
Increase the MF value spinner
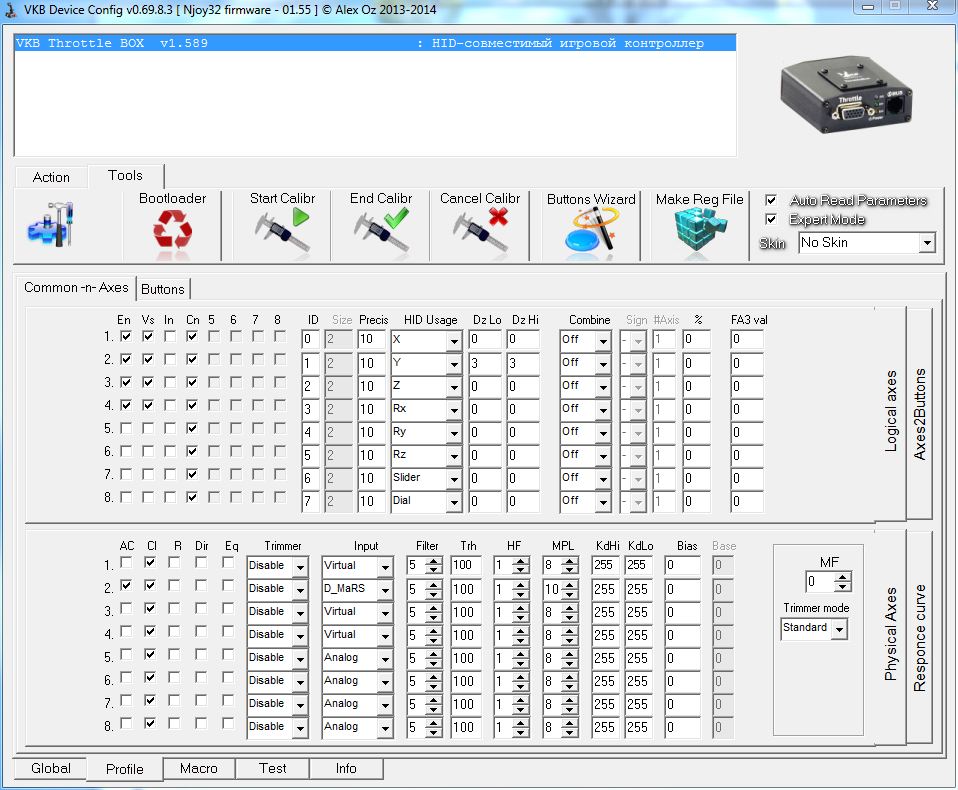tap(843, 577)
